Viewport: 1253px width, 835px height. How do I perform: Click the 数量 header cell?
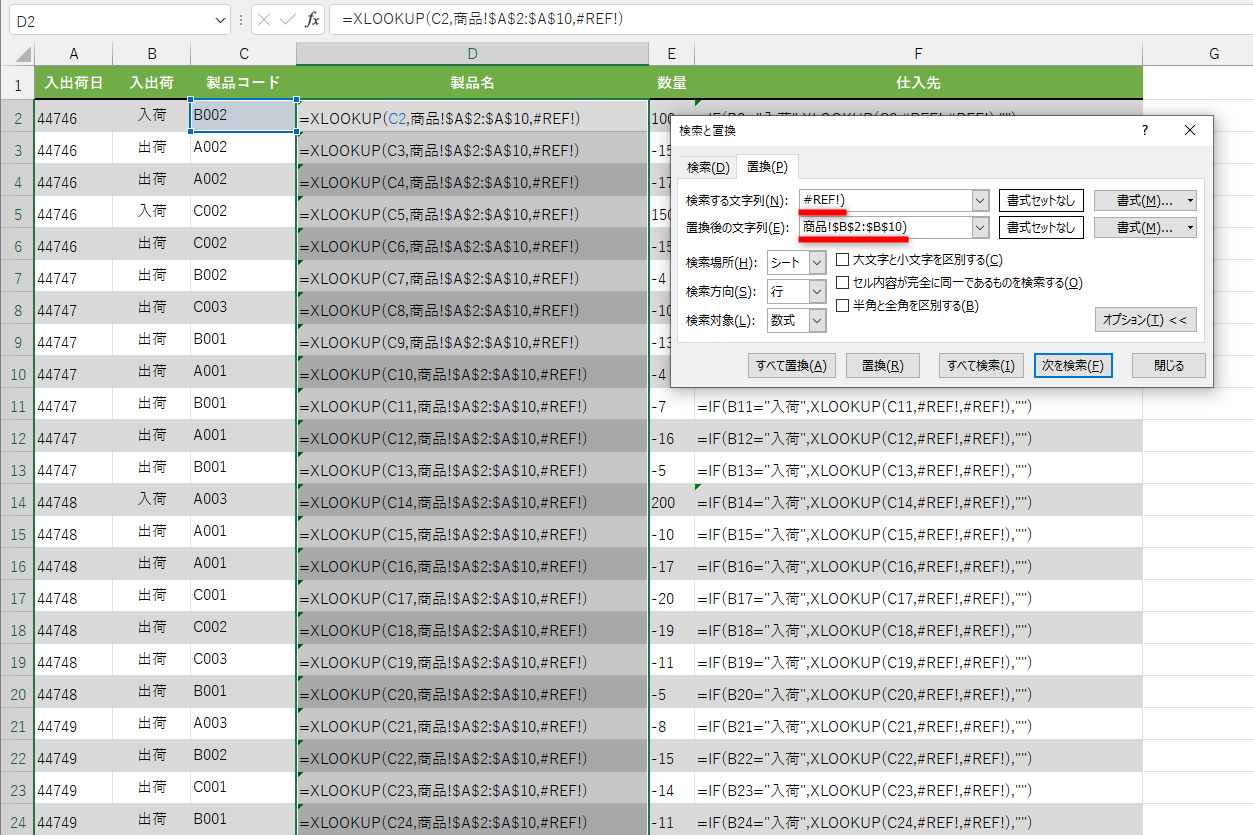click(x=671, y=83)
